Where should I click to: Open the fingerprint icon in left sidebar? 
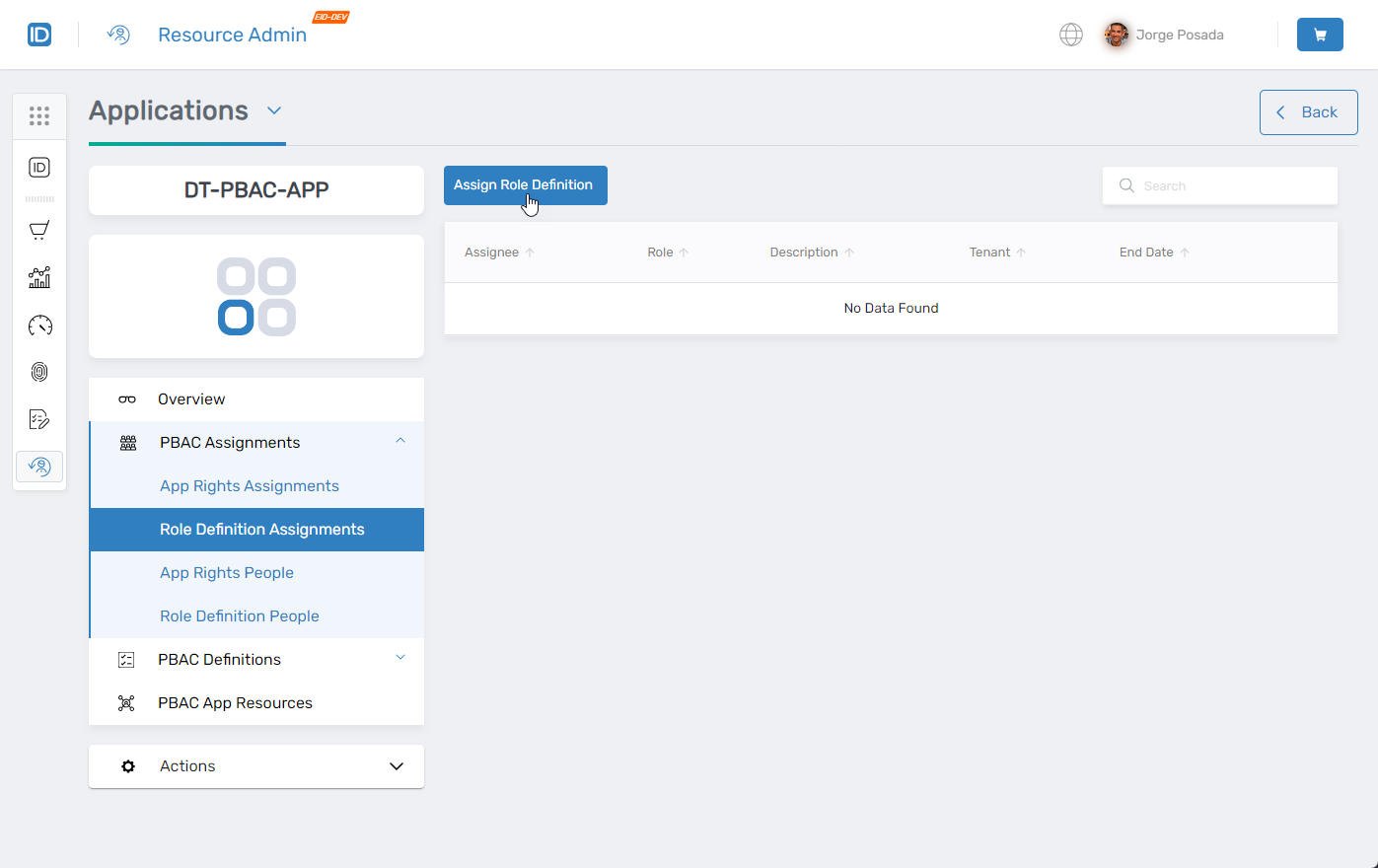[39, 372]
